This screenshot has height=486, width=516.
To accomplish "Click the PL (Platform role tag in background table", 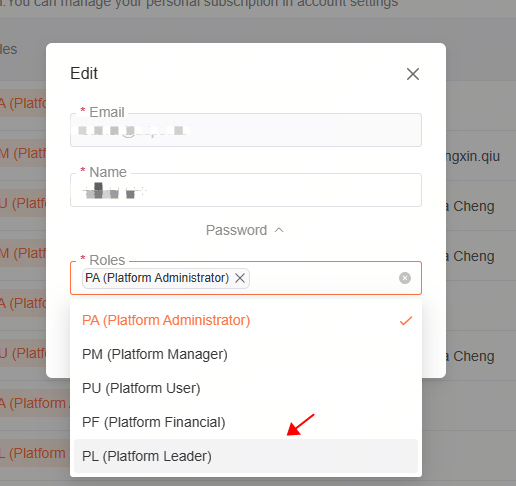I will [x=33, y=454].
